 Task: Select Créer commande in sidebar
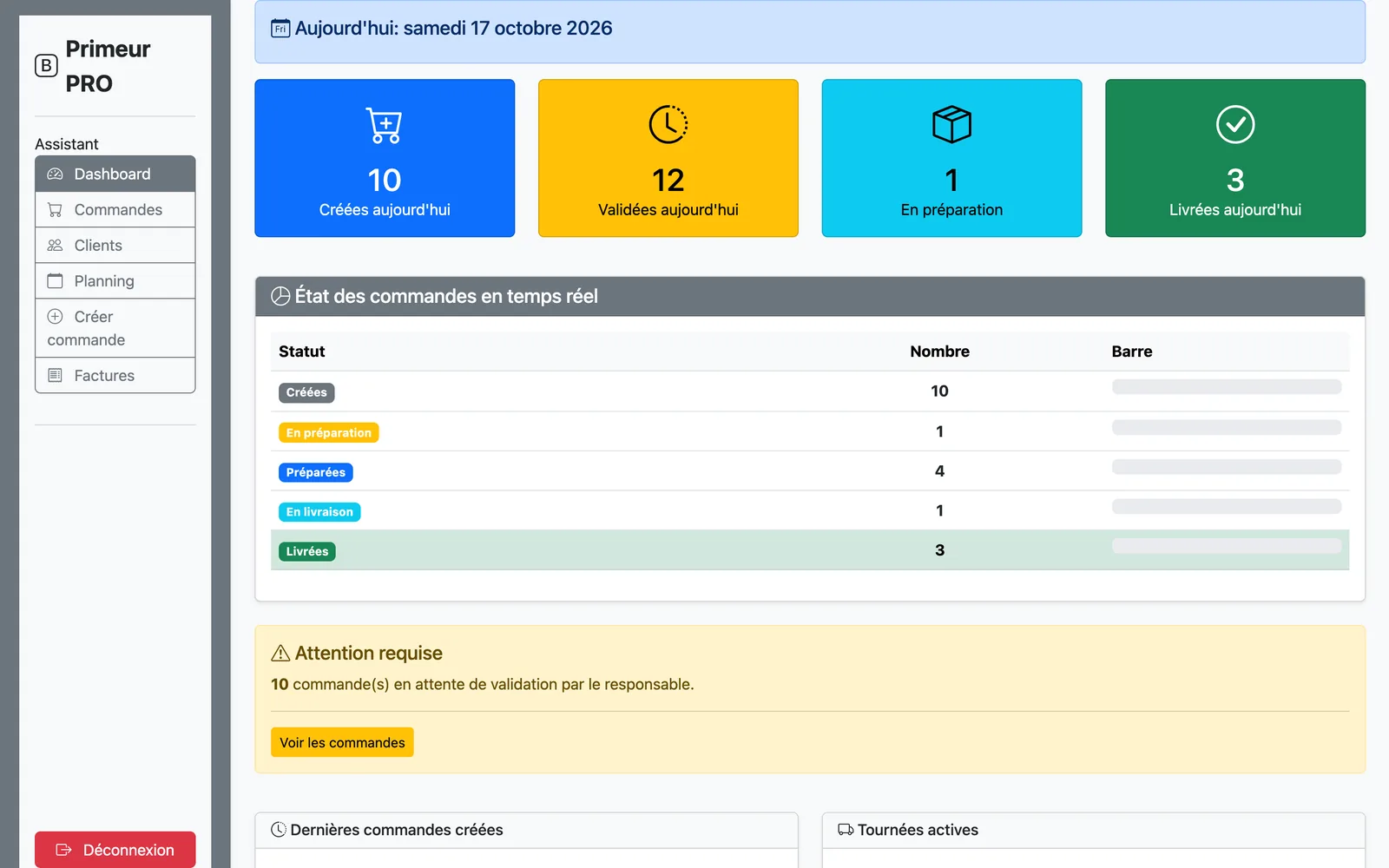click(x=115, y=328)
